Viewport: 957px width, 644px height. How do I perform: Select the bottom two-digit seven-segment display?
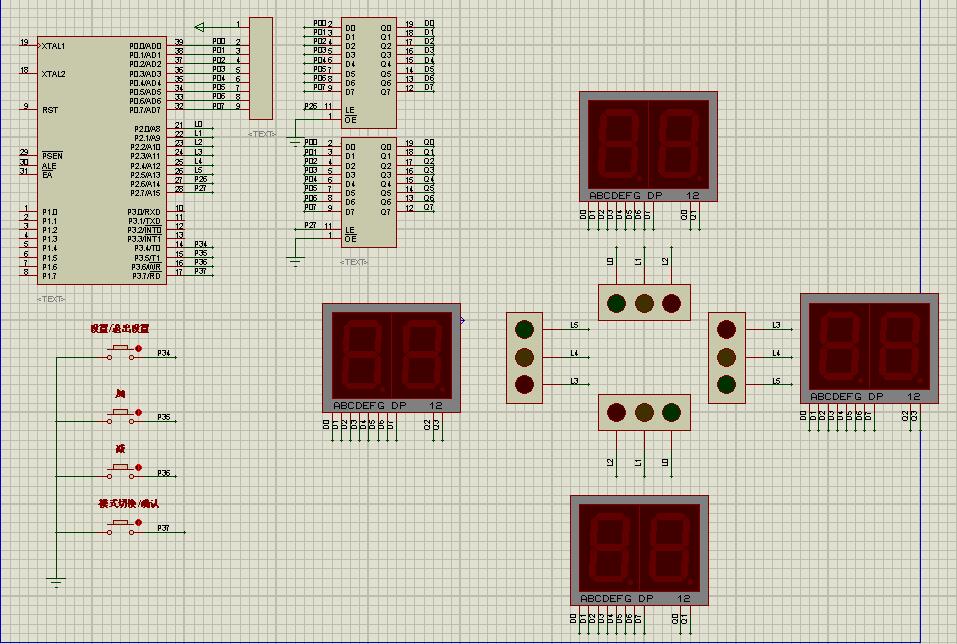pyautogui.click(x=639, y=550)
